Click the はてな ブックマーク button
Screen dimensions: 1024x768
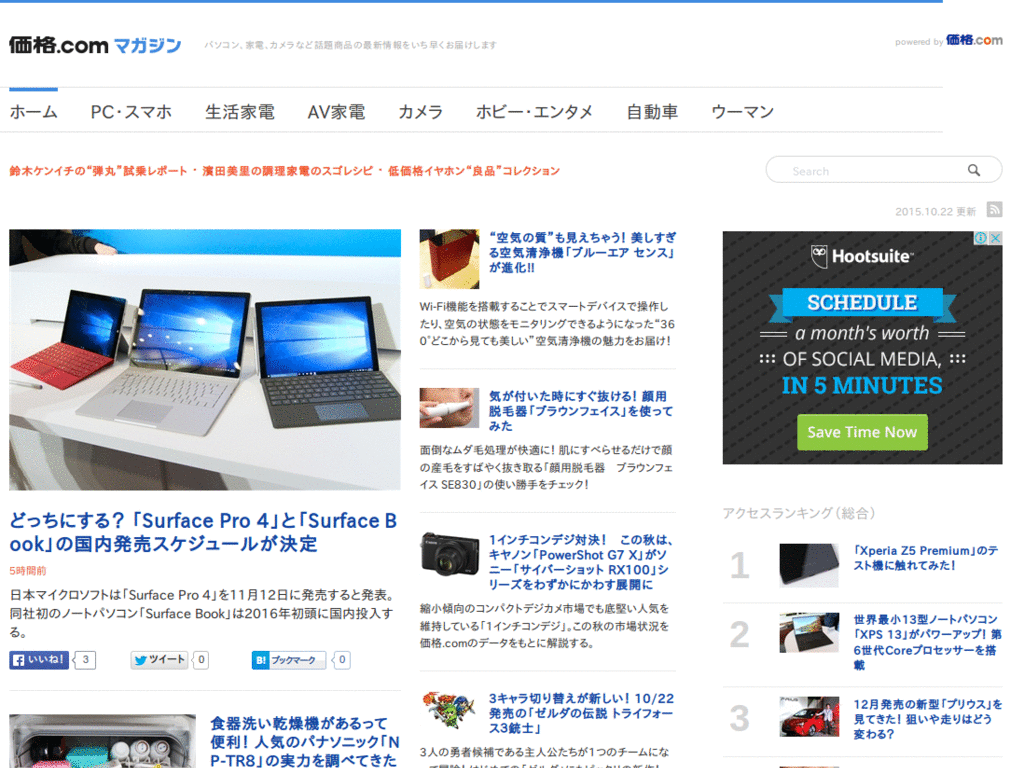pyautogui.click(x=289, y=660)
